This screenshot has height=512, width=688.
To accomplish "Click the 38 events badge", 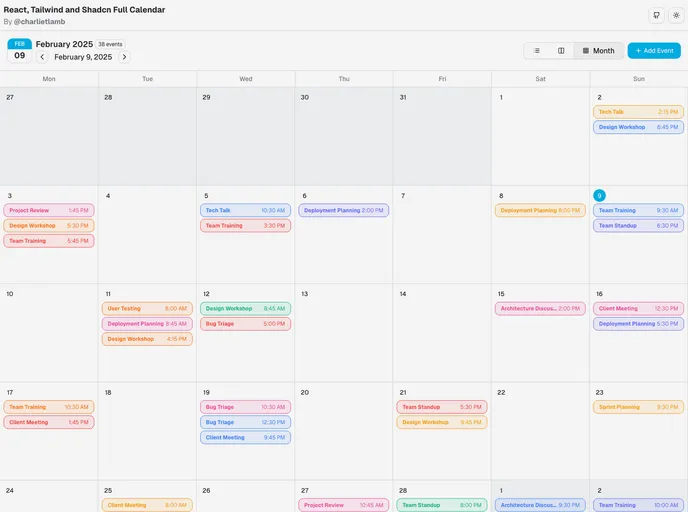I will coord(110,44).
